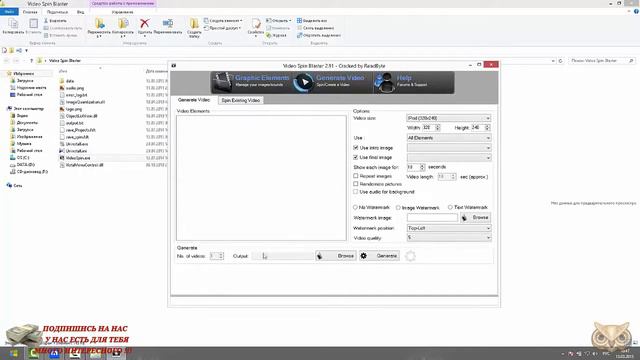Click the Show each image for seconds spinner
Viewport: 640px width, 360px height.
click(x=416, y=167)
